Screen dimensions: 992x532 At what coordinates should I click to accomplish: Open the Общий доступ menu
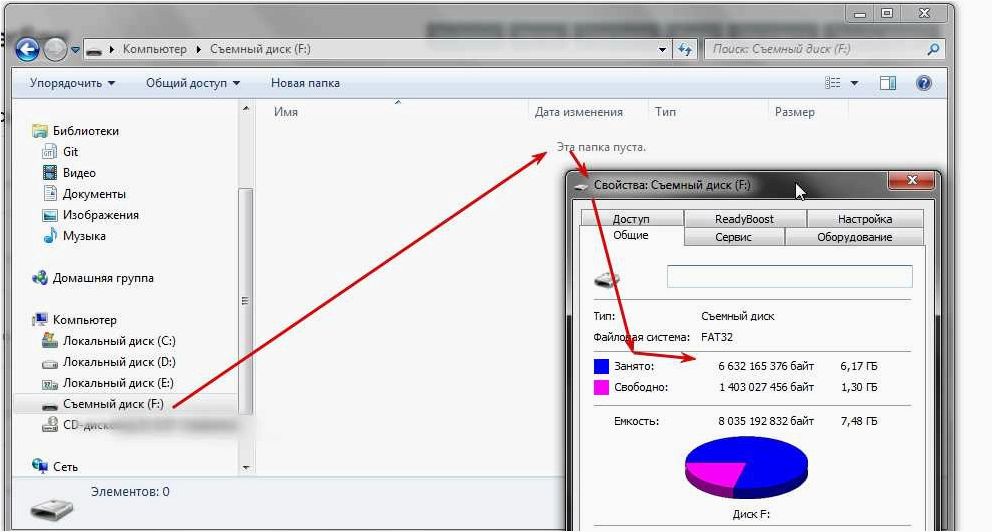pos(193,83)
